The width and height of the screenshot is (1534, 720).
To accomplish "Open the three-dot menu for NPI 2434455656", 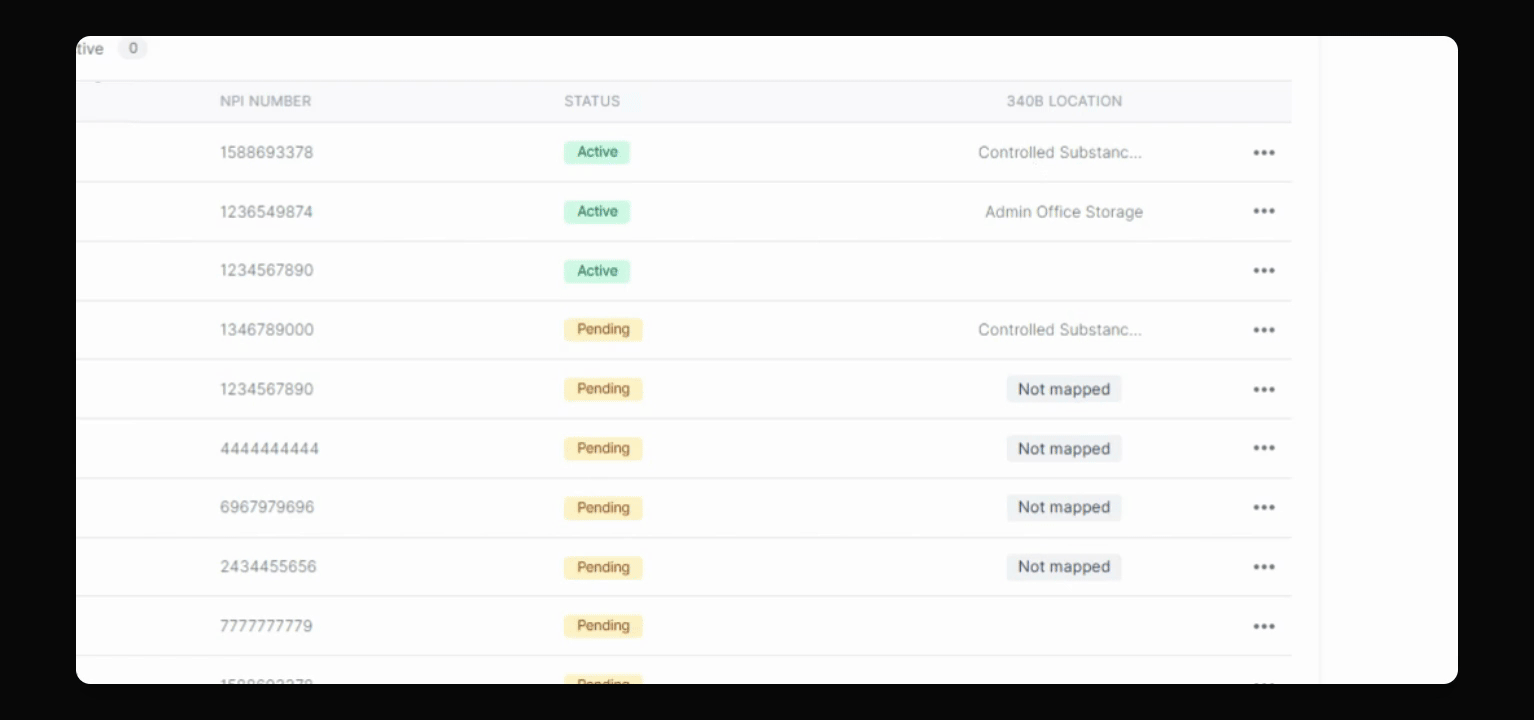I will coord(1264,567).
